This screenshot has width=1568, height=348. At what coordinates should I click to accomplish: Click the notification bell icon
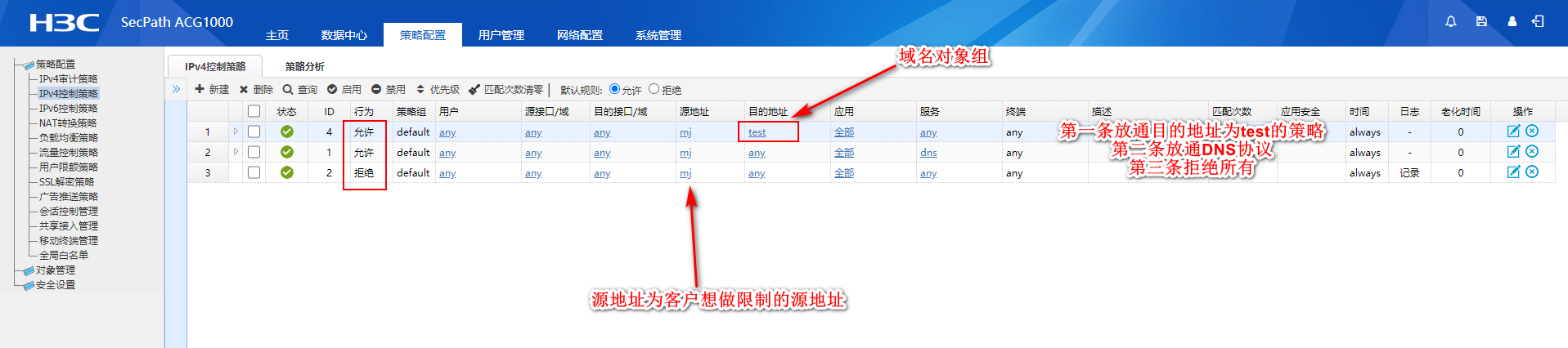[1450, 22]
